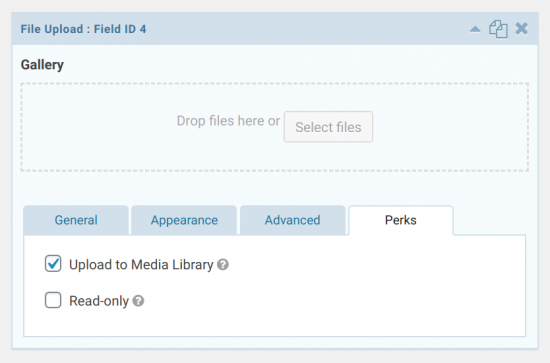
Task: Open the Appearance tab
Action: click(x=184, y=220)
